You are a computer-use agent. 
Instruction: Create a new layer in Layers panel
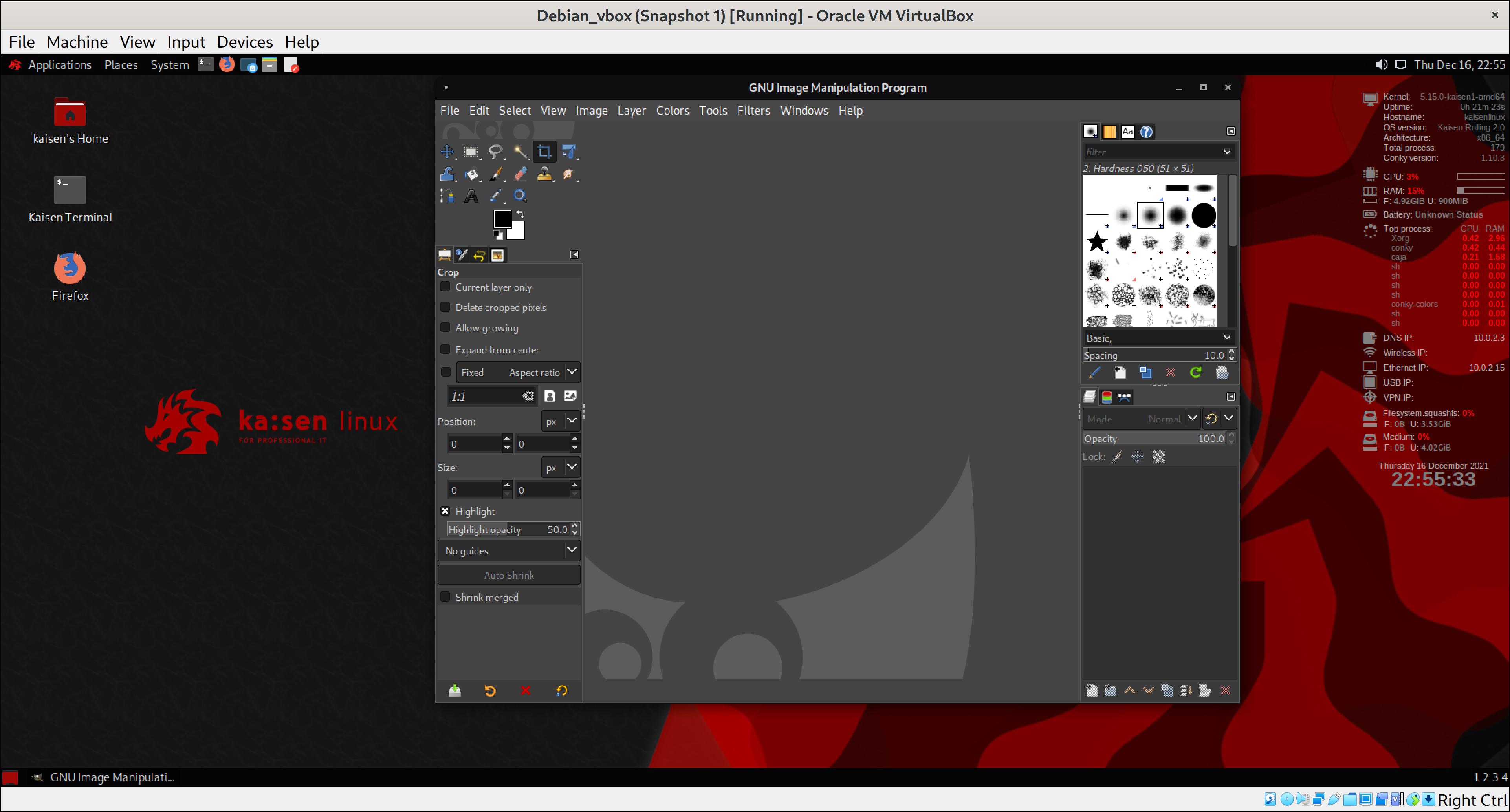1092,691
